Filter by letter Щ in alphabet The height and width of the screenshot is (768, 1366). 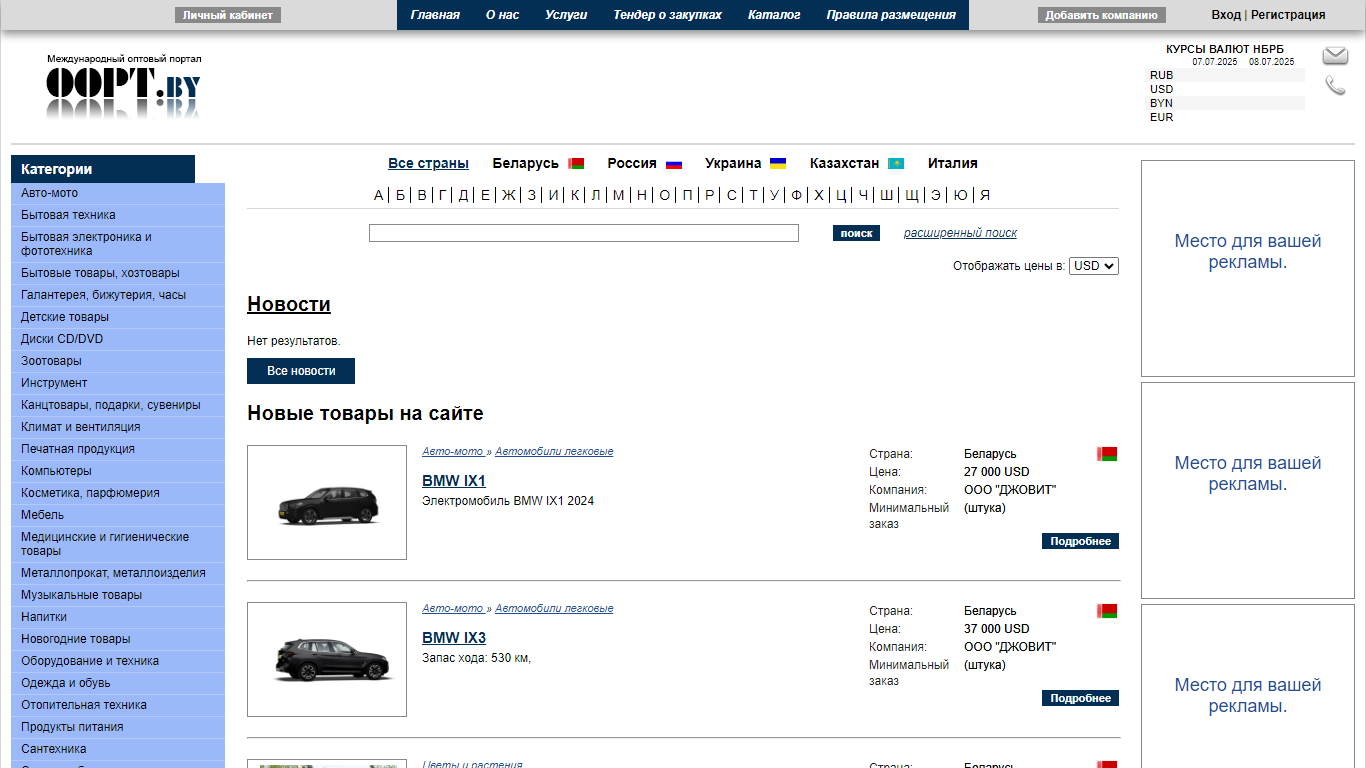[x=911, y=195]
